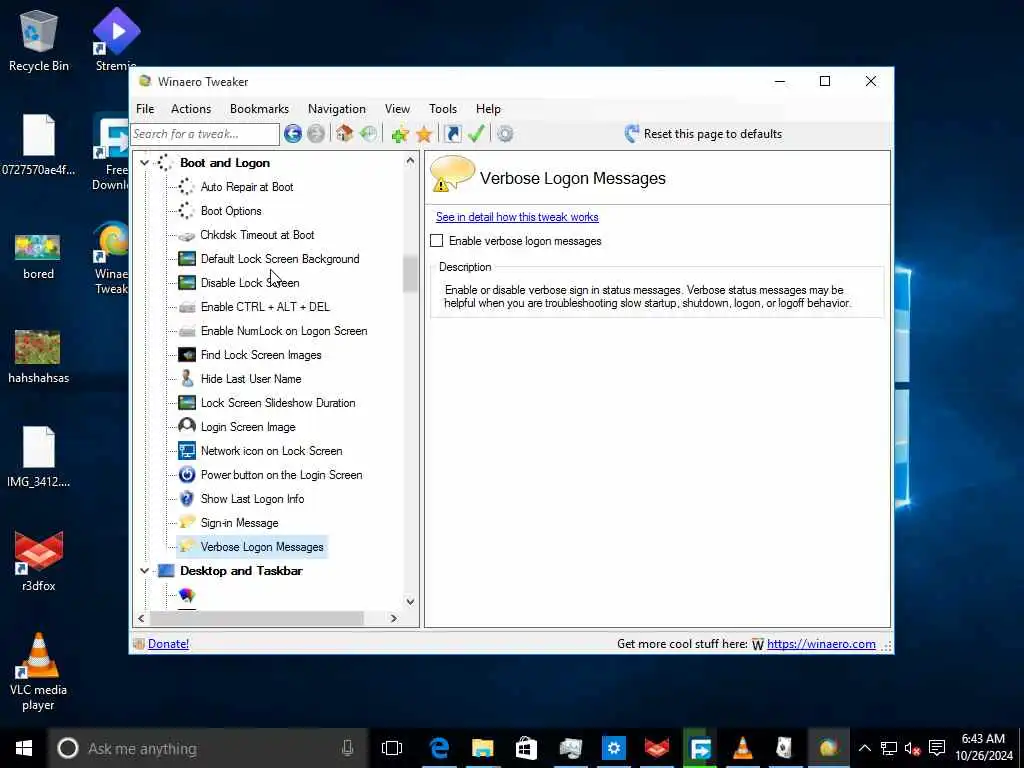Click the Sign-in Message speech bubble icon
Screen dimensions: 1024x768
point(186,522)
